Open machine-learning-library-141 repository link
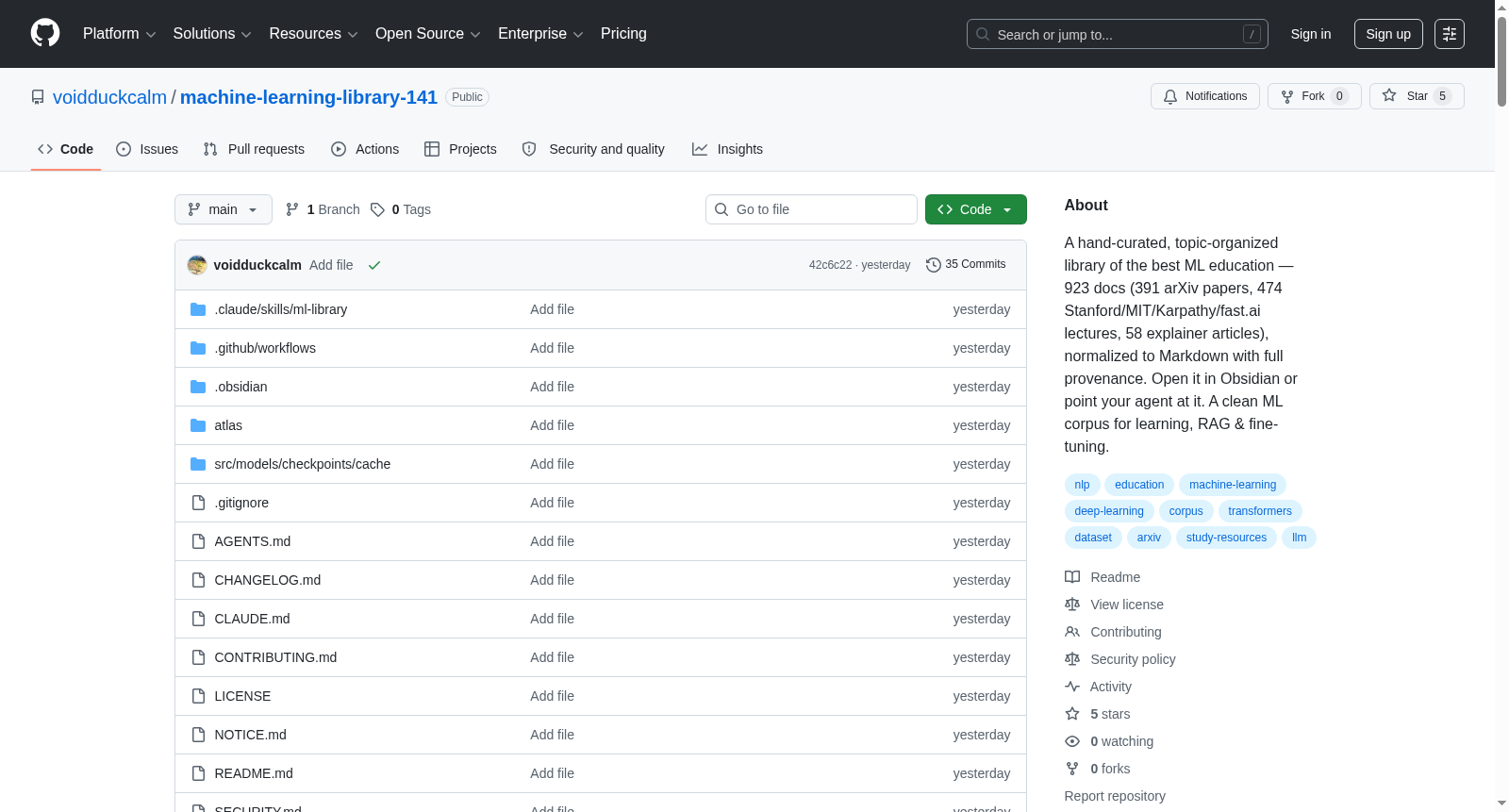Image resolution: width=1509 pixels, height=812 pixels. point(308,97)
